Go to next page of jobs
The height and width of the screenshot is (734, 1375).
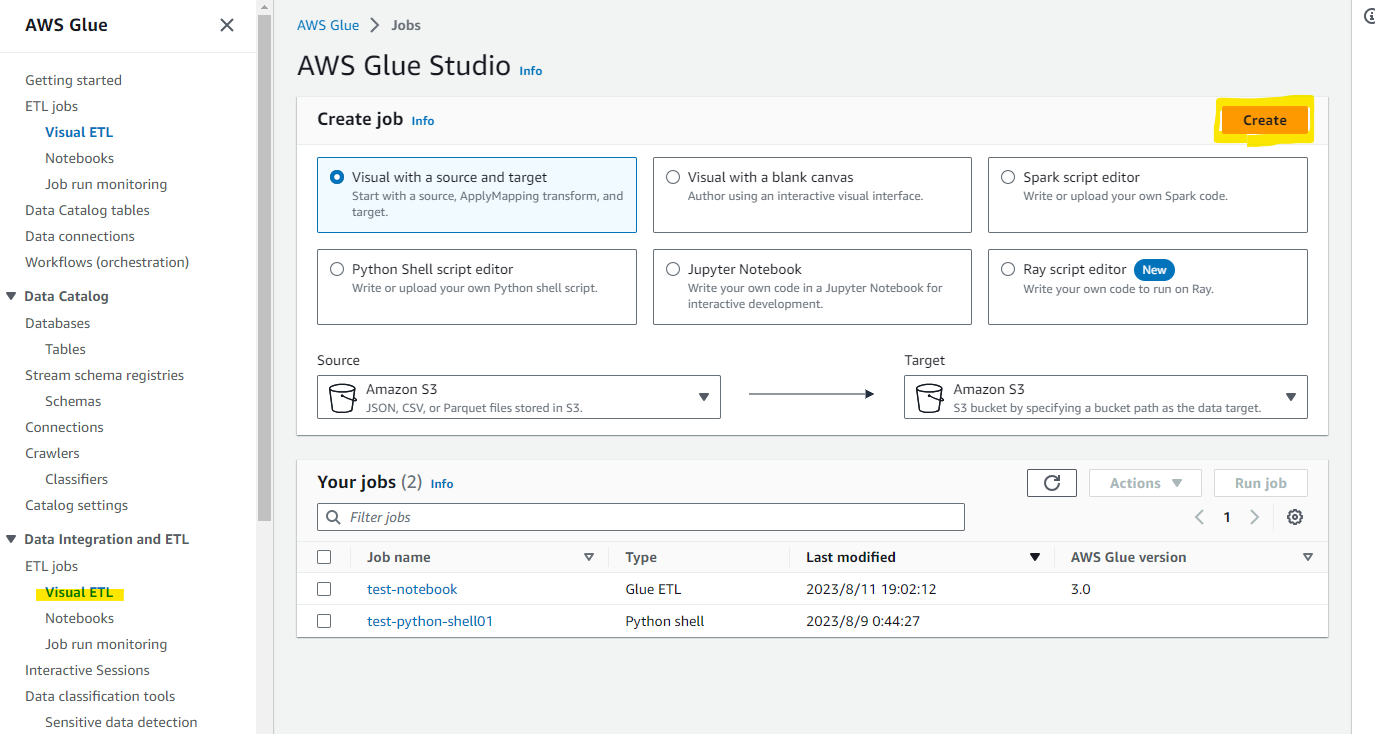pyautogui.click(x=1254, y=517)
